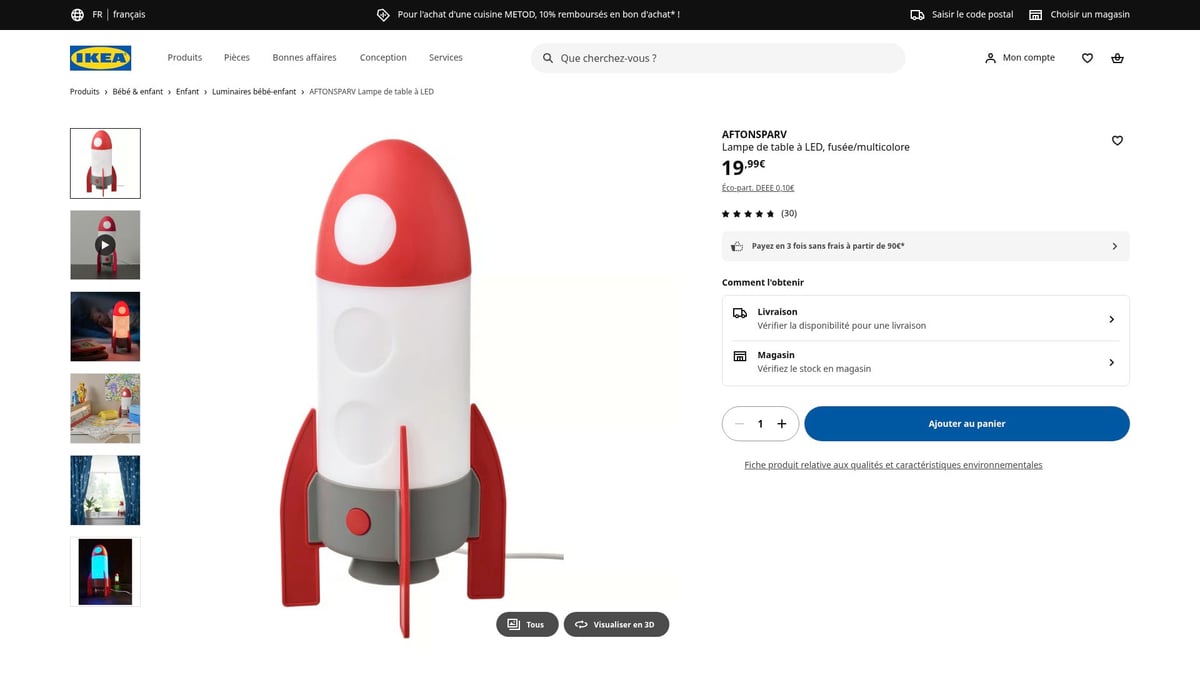
Task: Open the Produits menu
Action: pos(184,57)
